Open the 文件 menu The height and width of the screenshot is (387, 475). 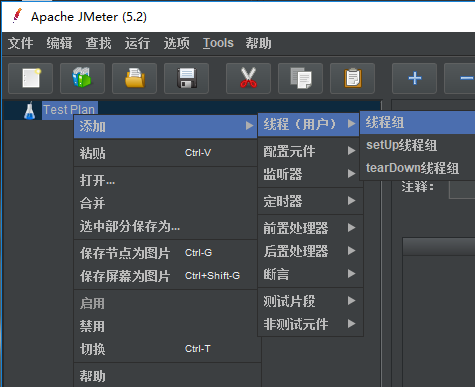21,43
